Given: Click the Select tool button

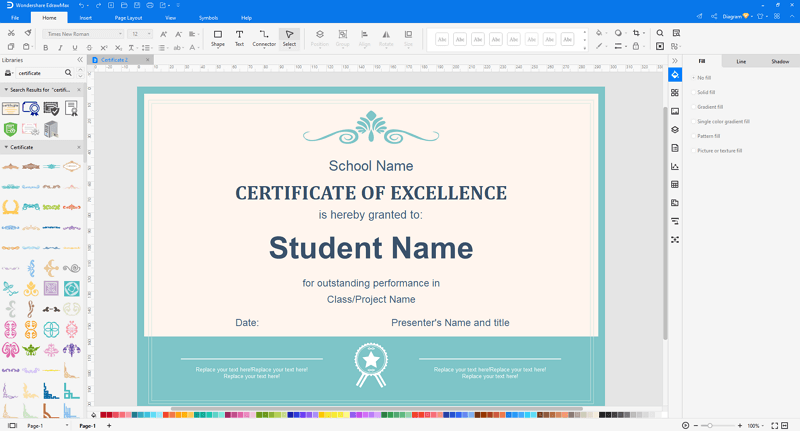Looking at the screenshot, I should pyautogui.click(x=289, y=38).
